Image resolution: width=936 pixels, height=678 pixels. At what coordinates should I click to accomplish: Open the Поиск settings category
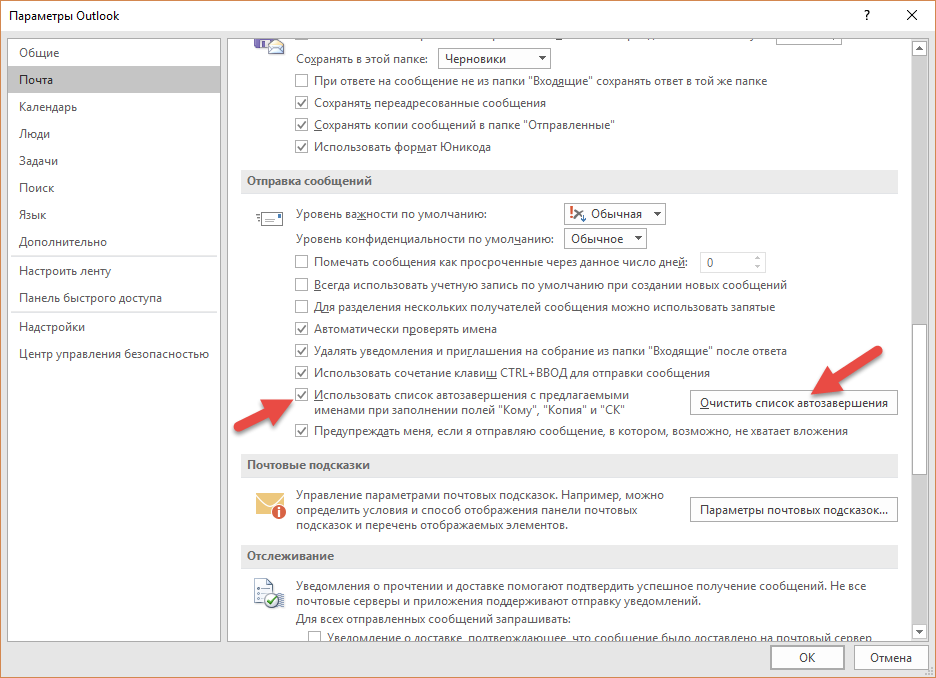tap(114, 187)
